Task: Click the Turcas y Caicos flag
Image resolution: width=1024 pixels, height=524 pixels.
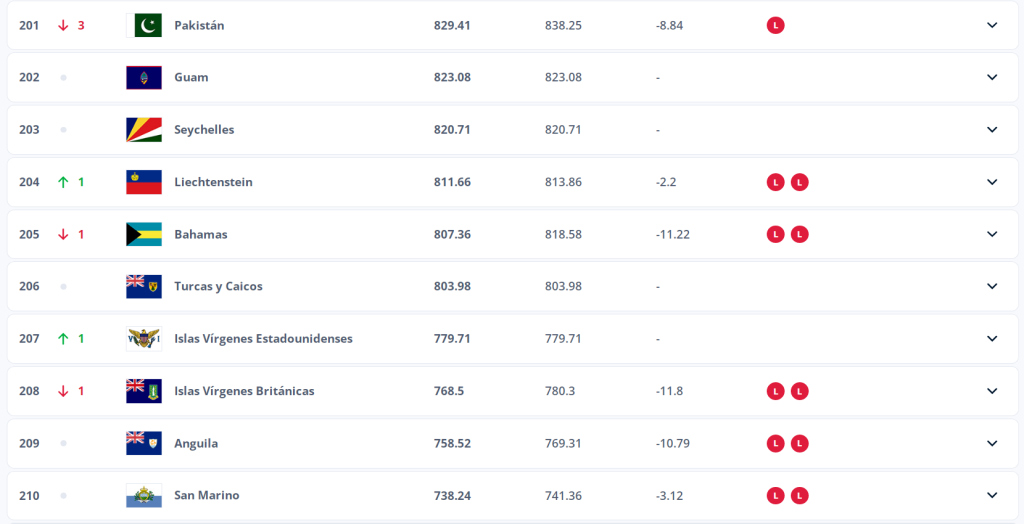Action: point(144,286)
